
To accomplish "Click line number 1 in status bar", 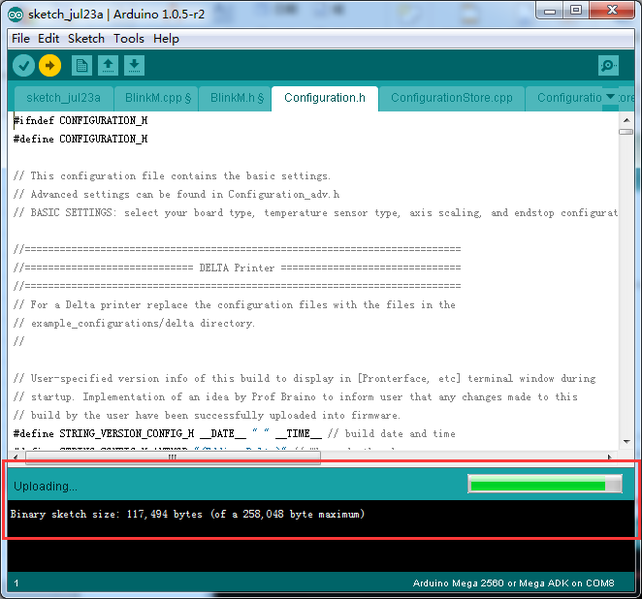I will click(16, 583).
